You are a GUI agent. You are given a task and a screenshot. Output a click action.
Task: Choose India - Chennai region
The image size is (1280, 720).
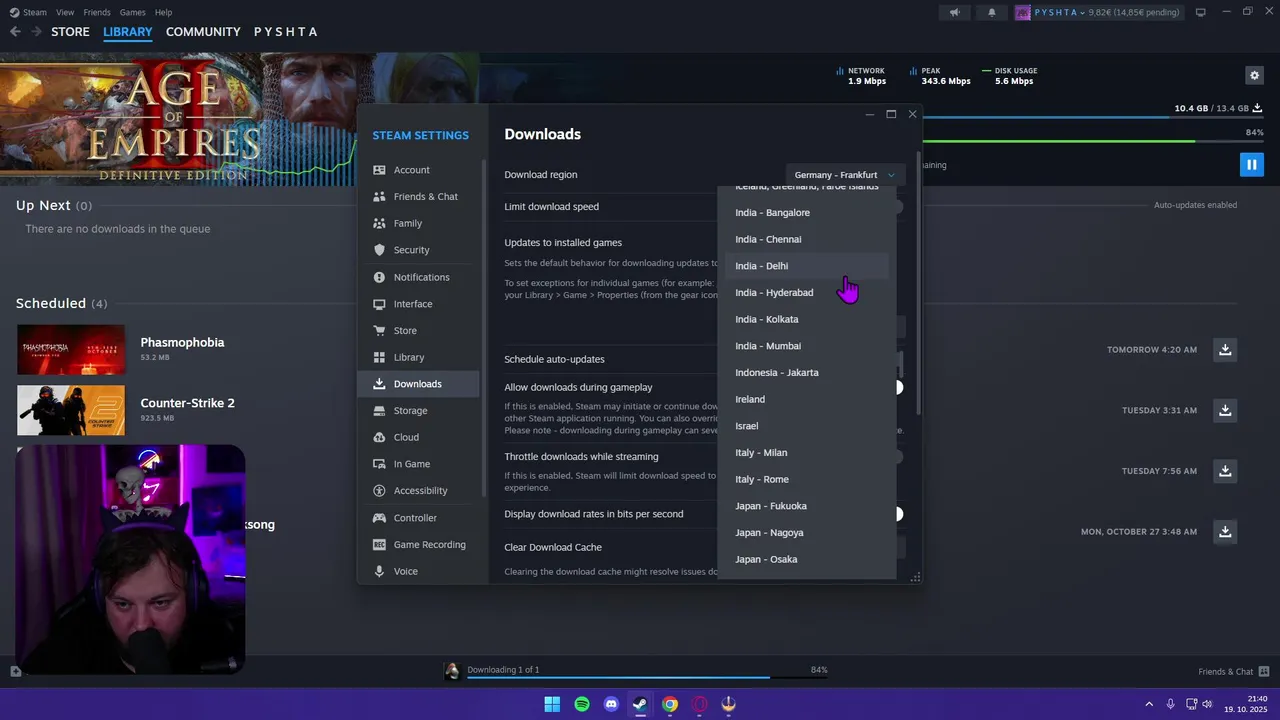pos(807,239)
